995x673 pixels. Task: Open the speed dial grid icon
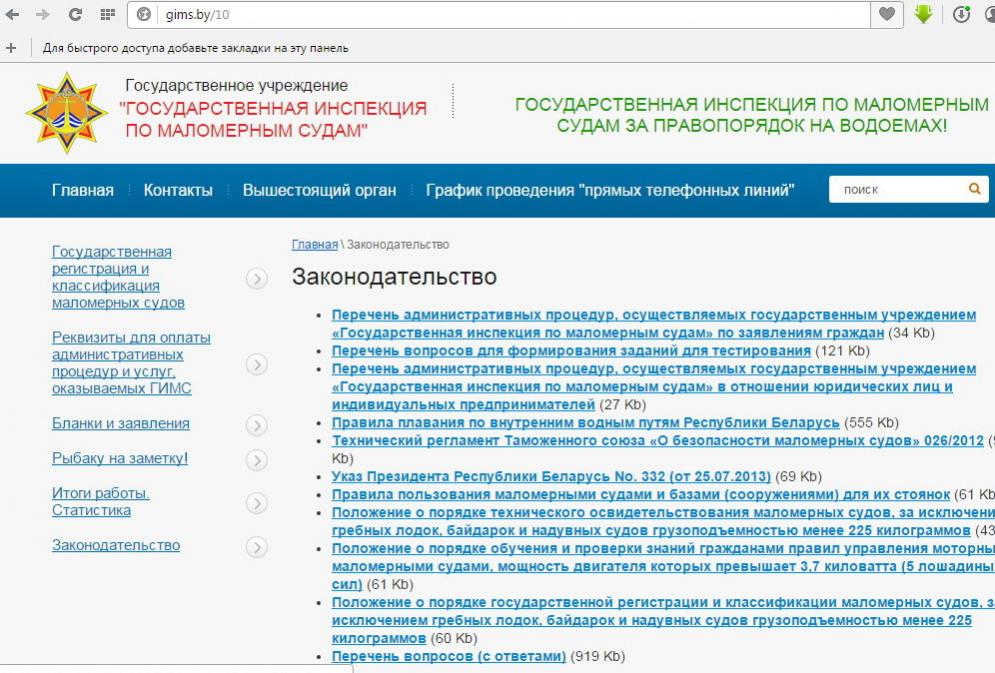coord(107,15)
